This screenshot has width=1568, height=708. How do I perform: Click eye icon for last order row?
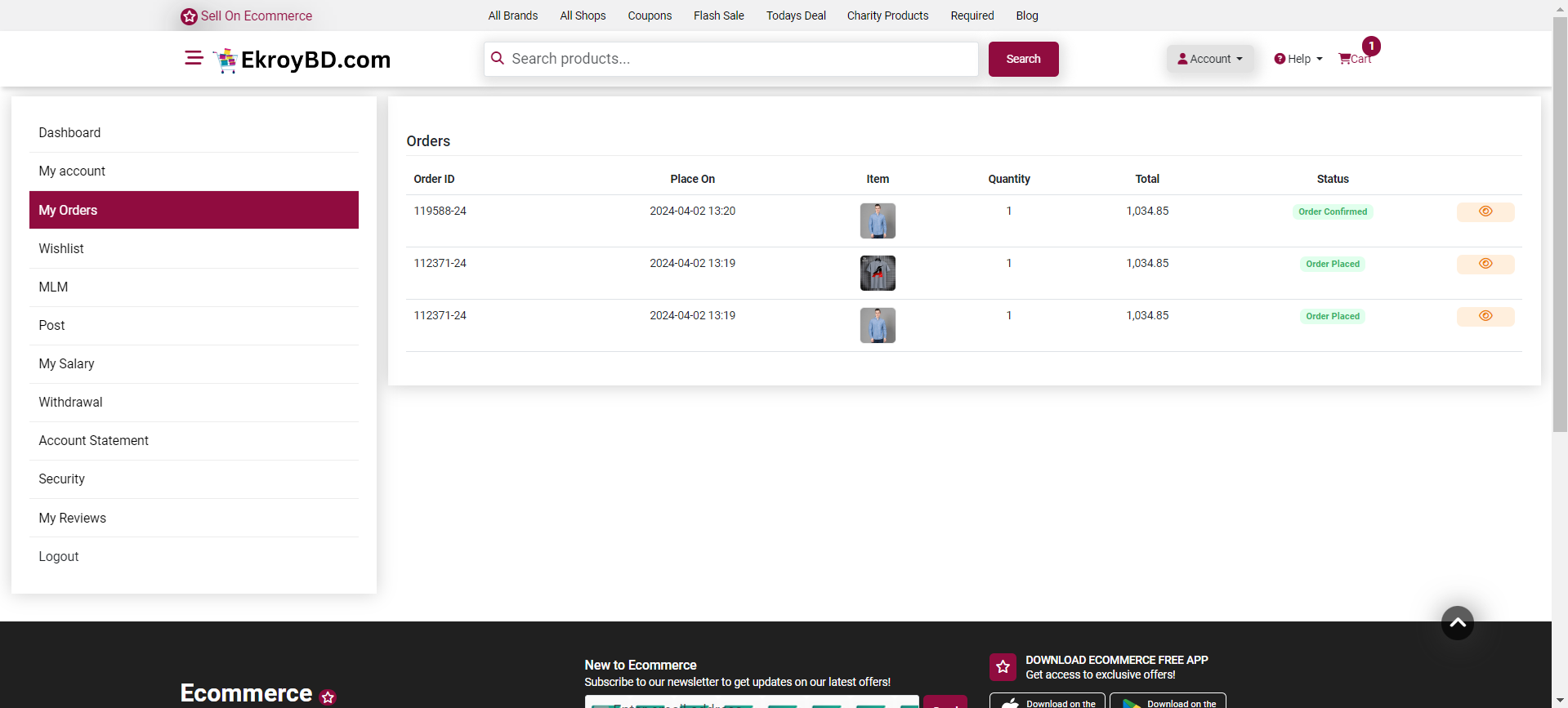pyautogui.click(x=1485, y=316)
